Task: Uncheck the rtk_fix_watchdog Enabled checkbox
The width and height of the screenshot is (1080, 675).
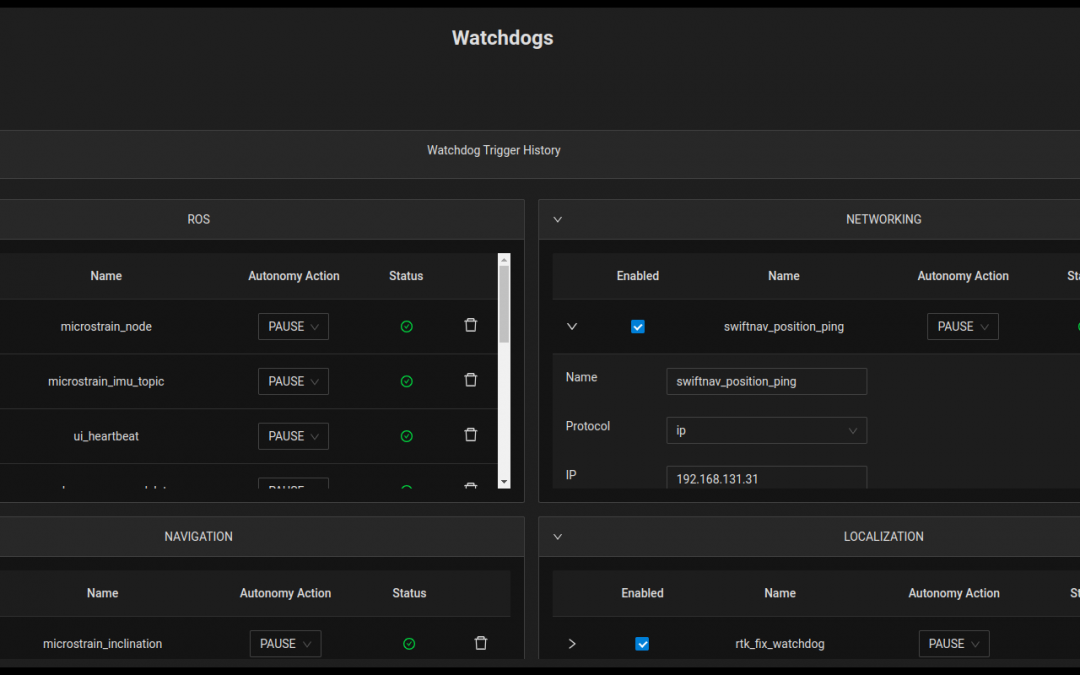Action: coord(642,644)
